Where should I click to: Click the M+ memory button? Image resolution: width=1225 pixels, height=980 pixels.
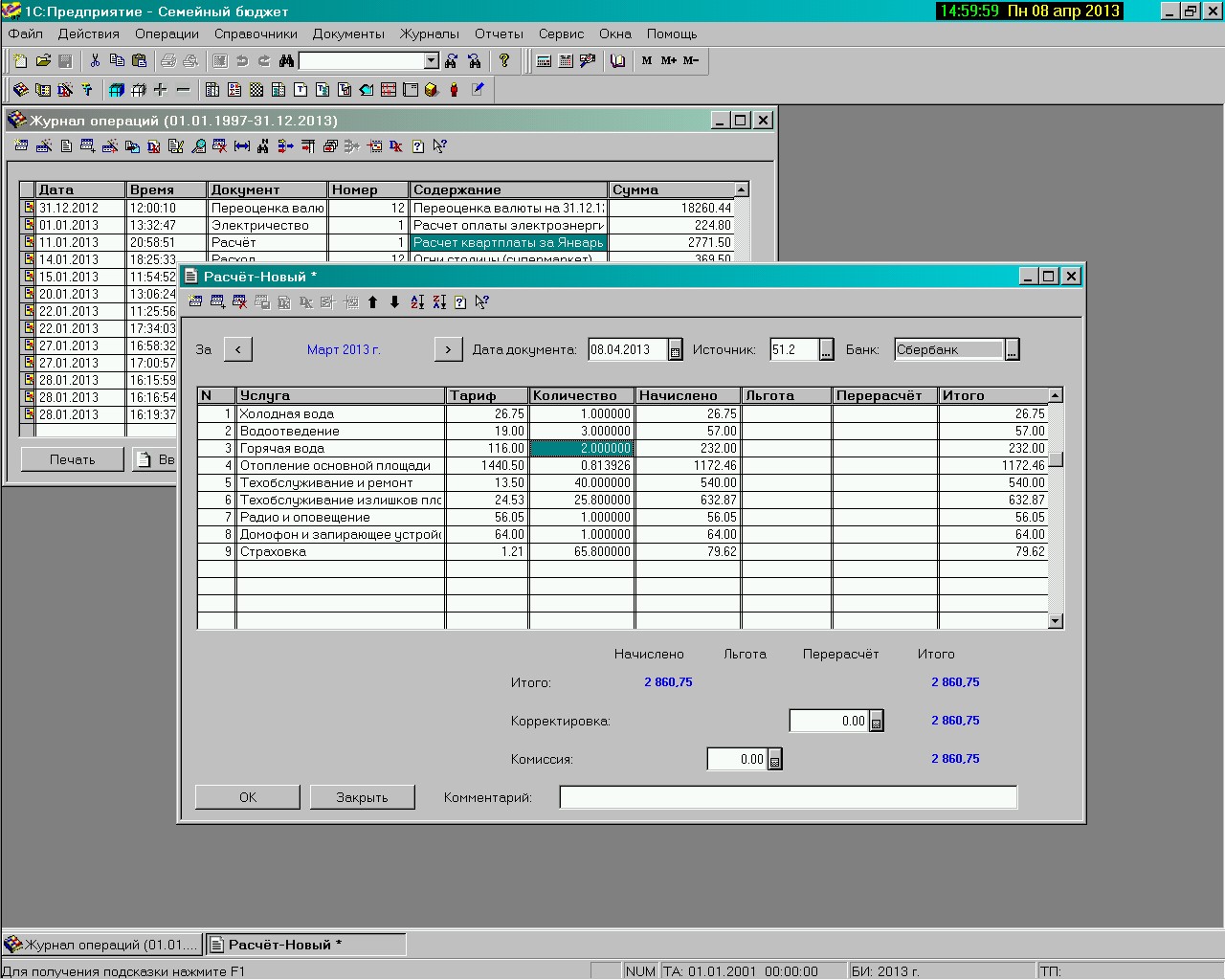669,61
